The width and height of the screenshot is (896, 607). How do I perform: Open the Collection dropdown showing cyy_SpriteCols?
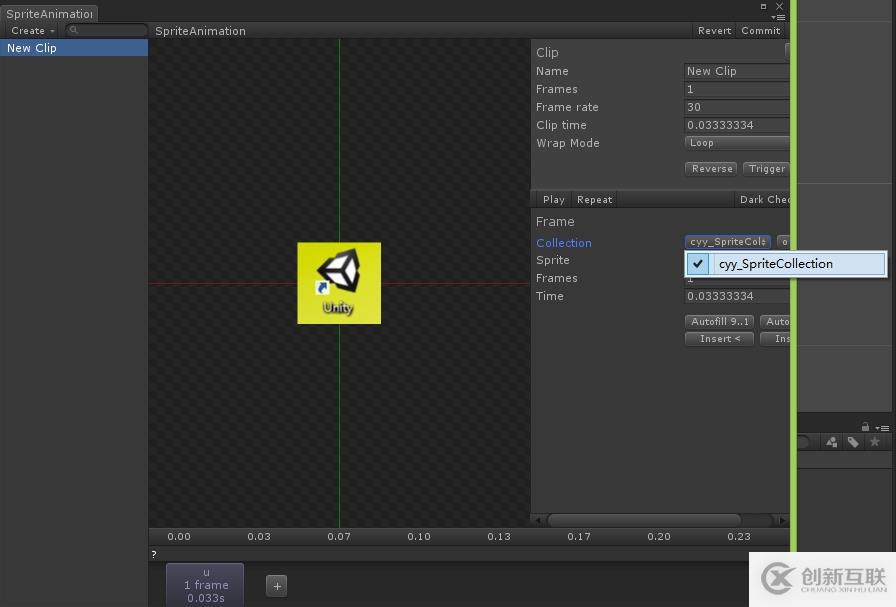[x=727, y=241]
